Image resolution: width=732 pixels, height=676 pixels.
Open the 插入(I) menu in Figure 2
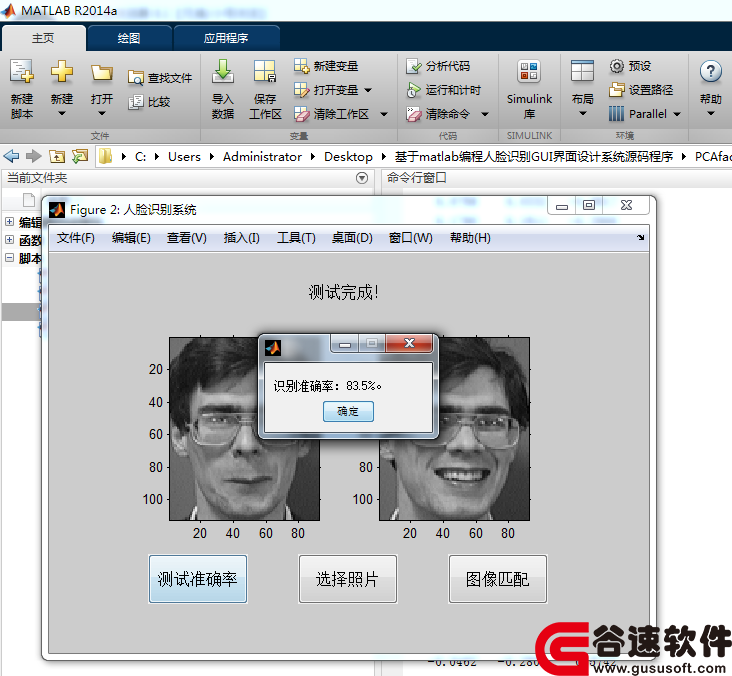[x=241, y=238]
